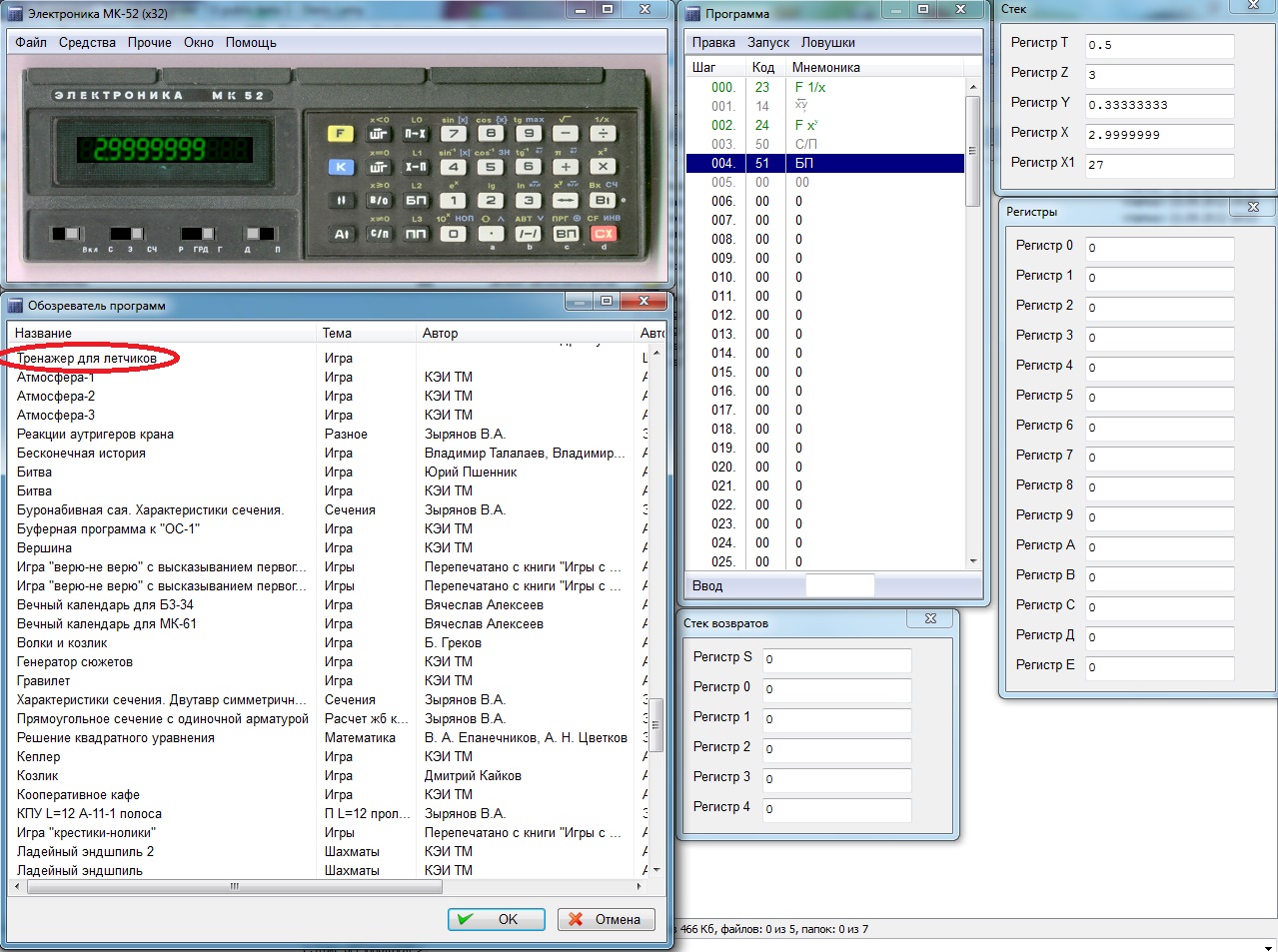Tap the X→П store key

click(416, 167)
